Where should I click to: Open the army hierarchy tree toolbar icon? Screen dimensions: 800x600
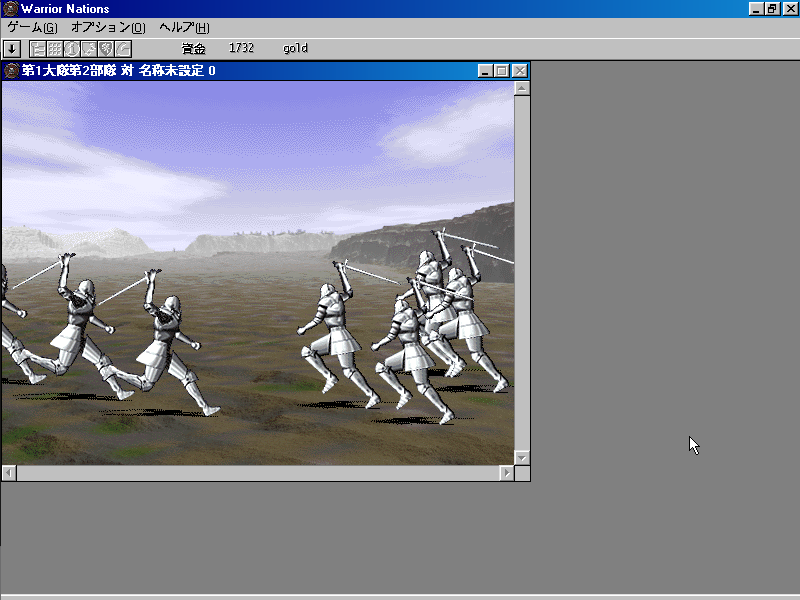pyautogui.click(x=38, y=48)
